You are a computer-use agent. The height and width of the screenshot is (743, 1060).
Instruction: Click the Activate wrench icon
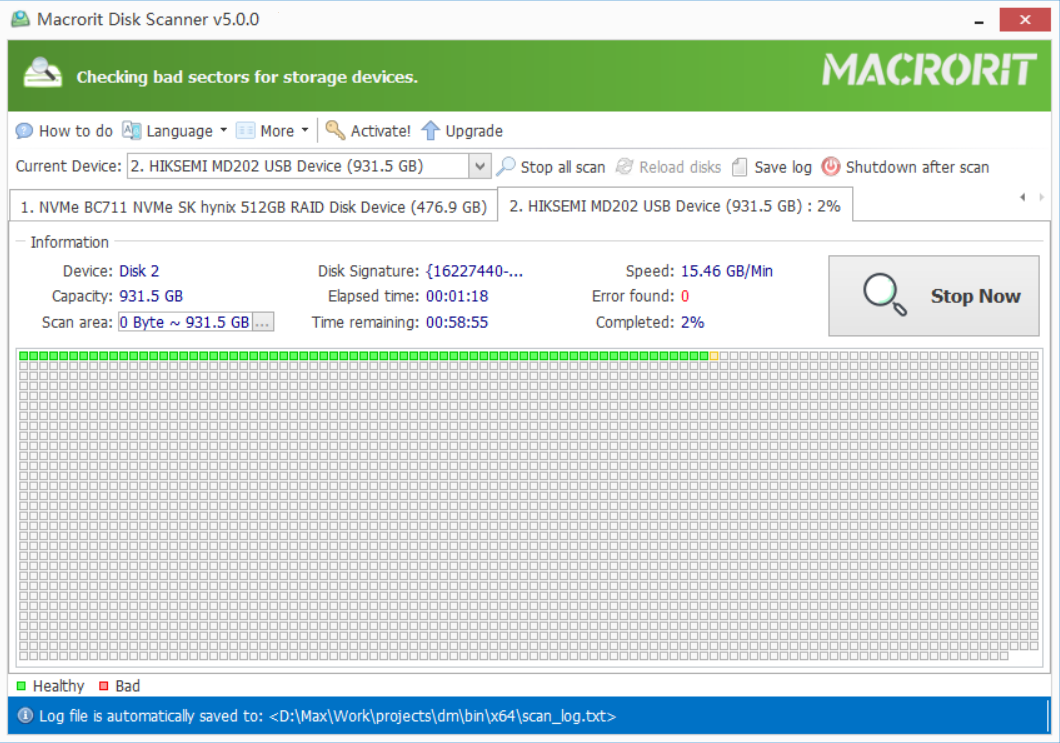(335, 130)
